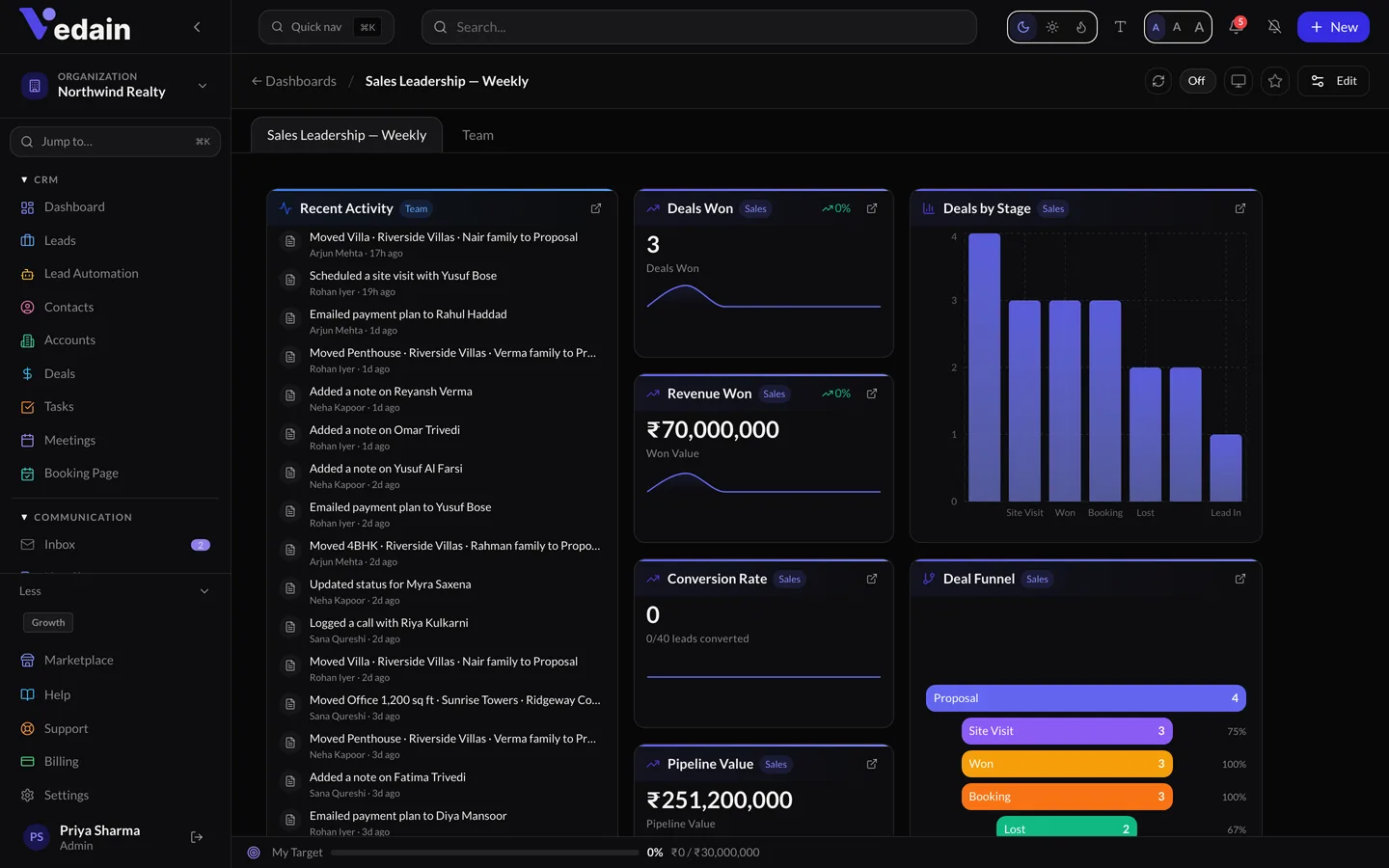The image size is (1389, 868).
Task: Click the orange Won funnel bar
Action: pyautogui.click(x=1067, y=764)
